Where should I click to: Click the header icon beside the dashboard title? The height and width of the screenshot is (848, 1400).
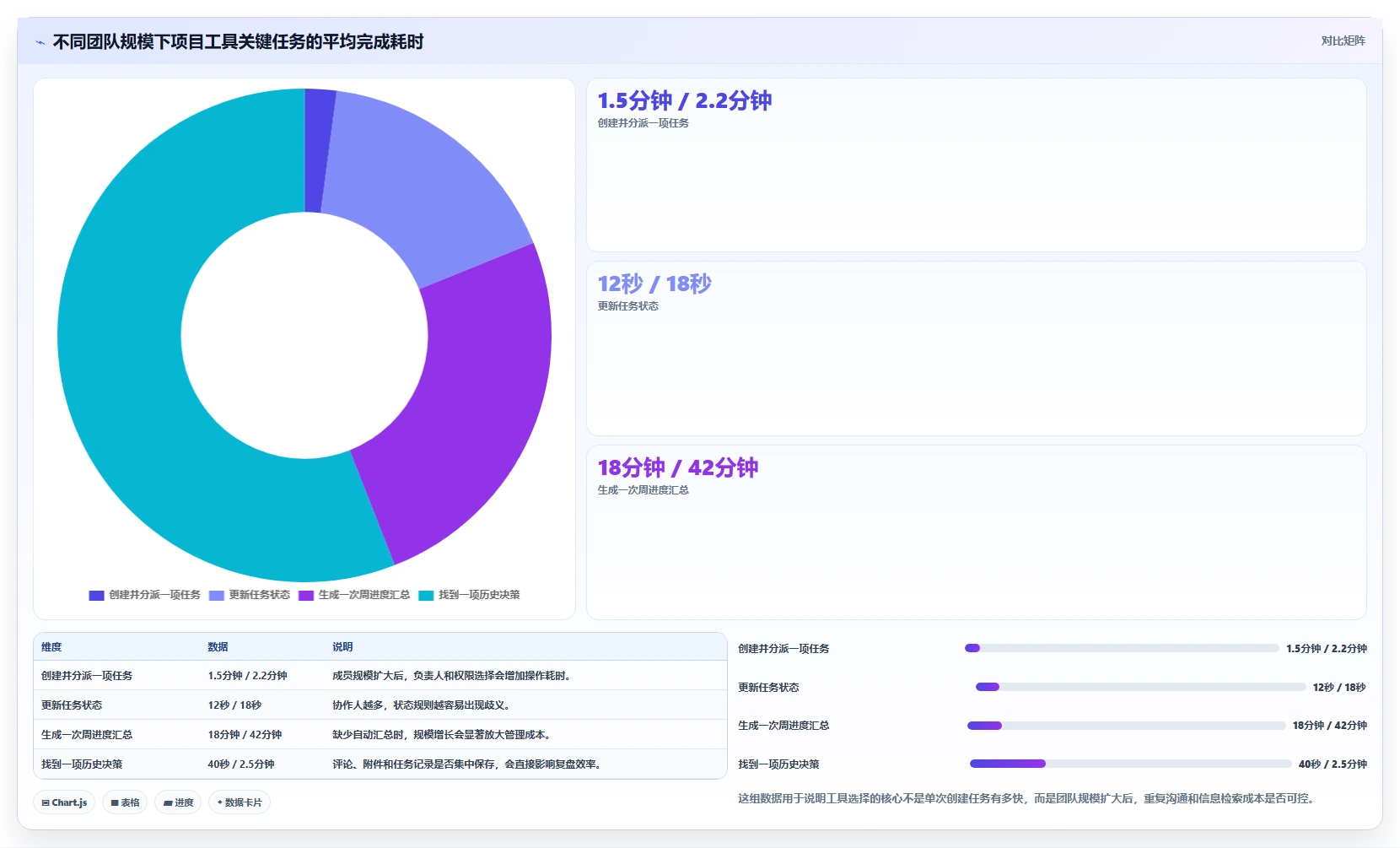(40, 42)
